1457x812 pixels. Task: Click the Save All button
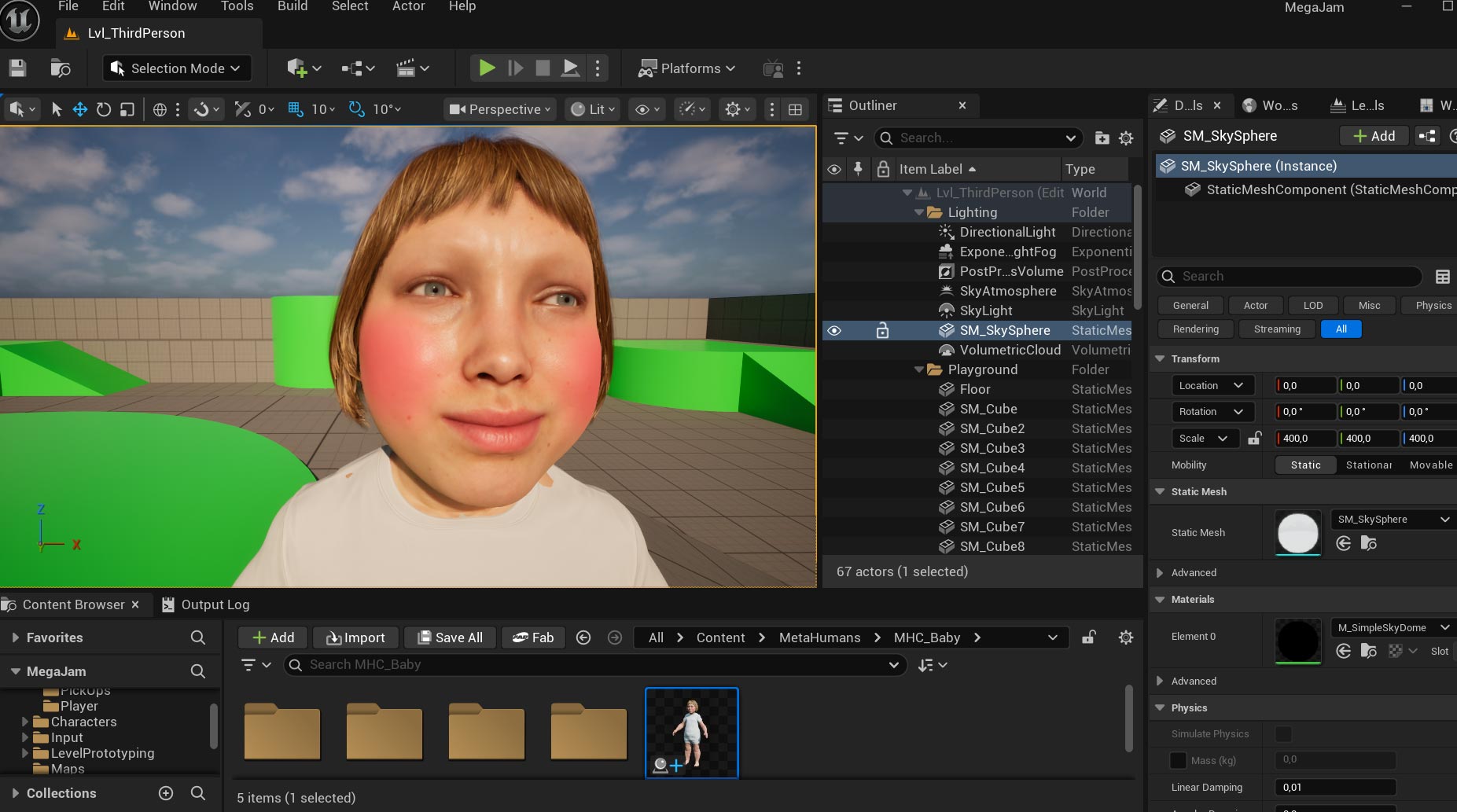450,637
